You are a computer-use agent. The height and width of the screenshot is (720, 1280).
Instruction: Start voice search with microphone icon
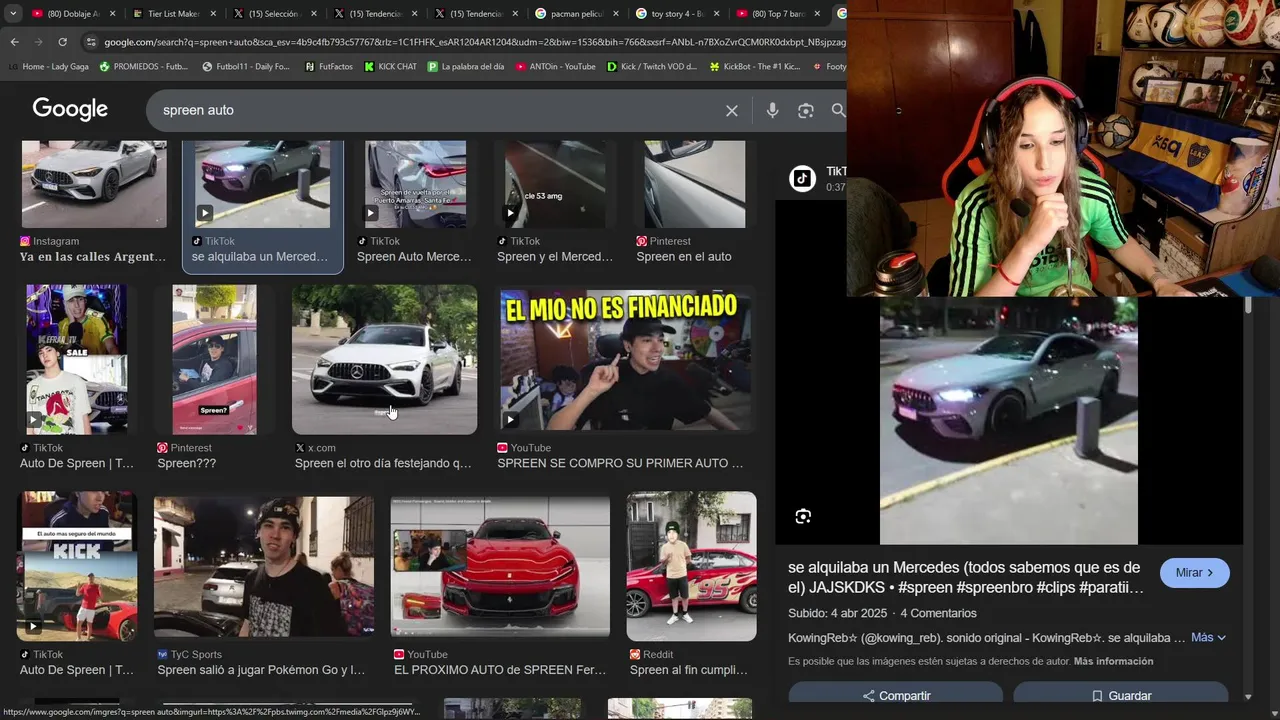(772, 111)
